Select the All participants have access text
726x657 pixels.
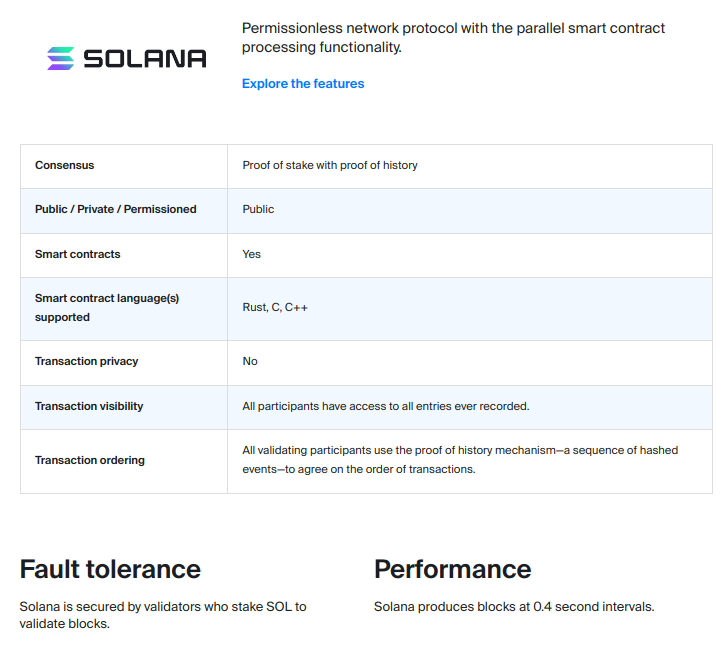(x=386, y=406)
